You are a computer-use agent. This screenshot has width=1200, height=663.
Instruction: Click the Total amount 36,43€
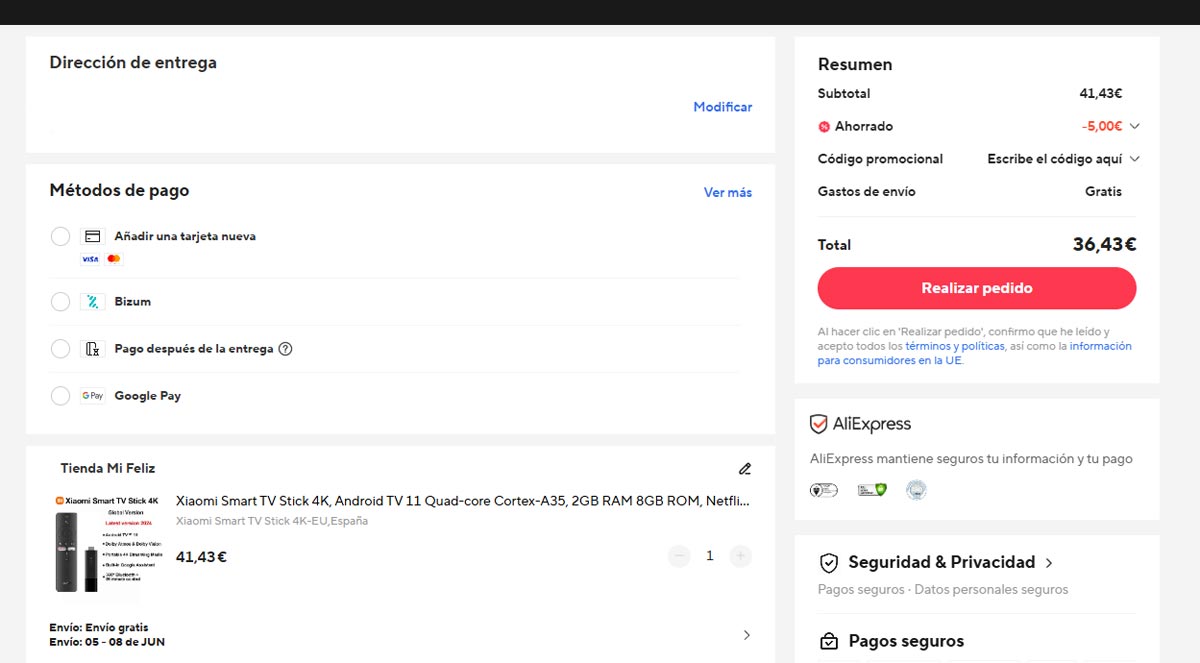coord(1105,245)
